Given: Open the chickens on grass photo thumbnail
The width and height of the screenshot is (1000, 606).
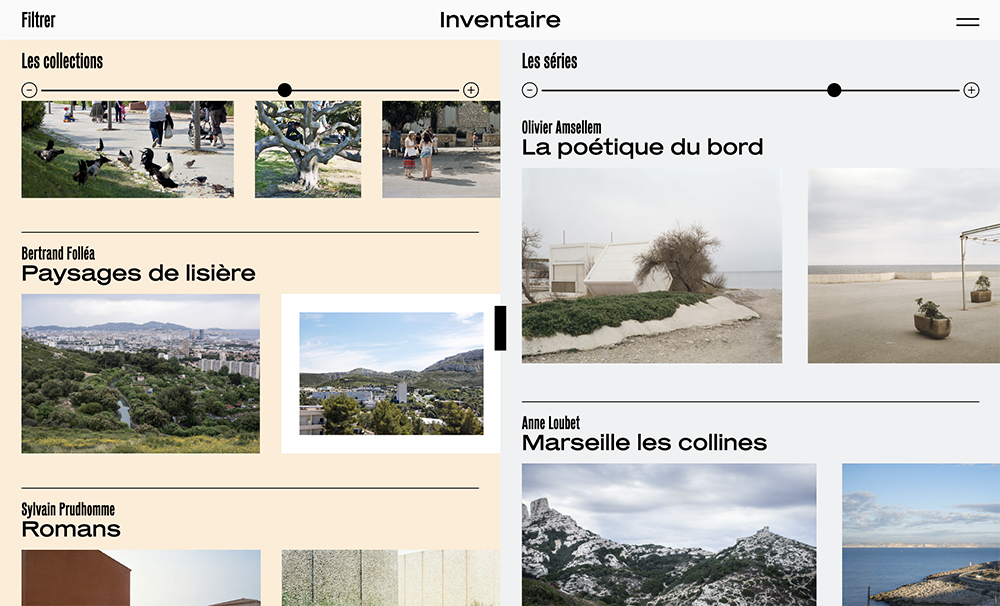Looking at the screenshot, I should (128, 149).
